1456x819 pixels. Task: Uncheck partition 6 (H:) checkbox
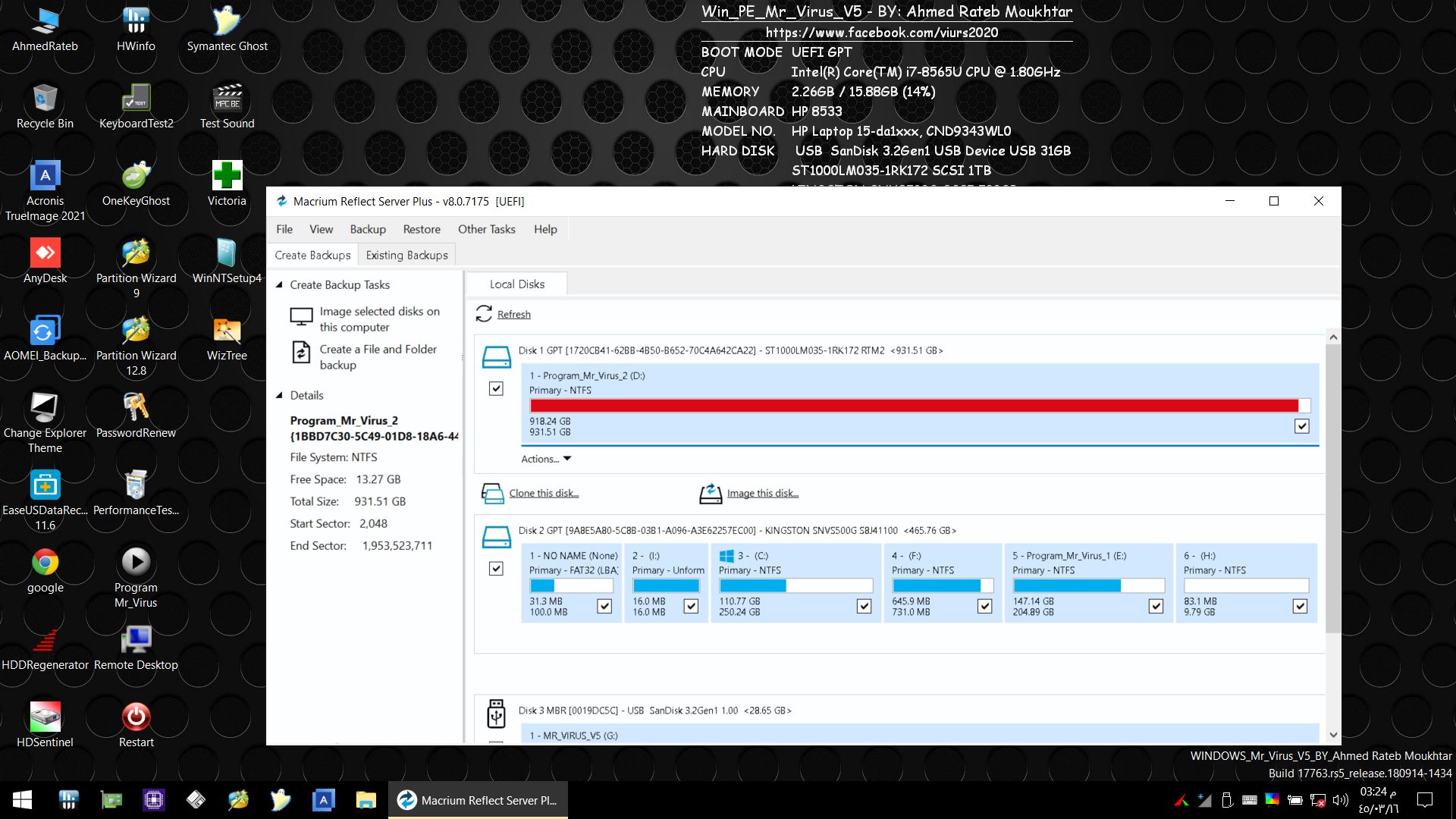[1300, 606]
